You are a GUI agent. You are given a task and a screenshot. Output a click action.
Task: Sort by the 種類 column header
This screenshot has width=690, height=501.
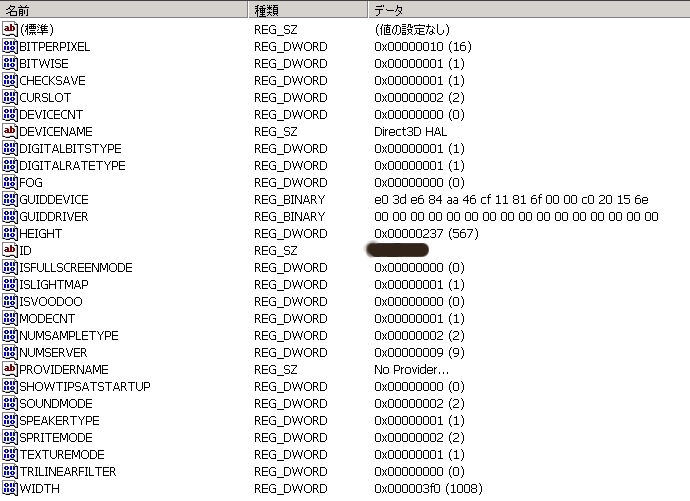click(x=307, y=10)
